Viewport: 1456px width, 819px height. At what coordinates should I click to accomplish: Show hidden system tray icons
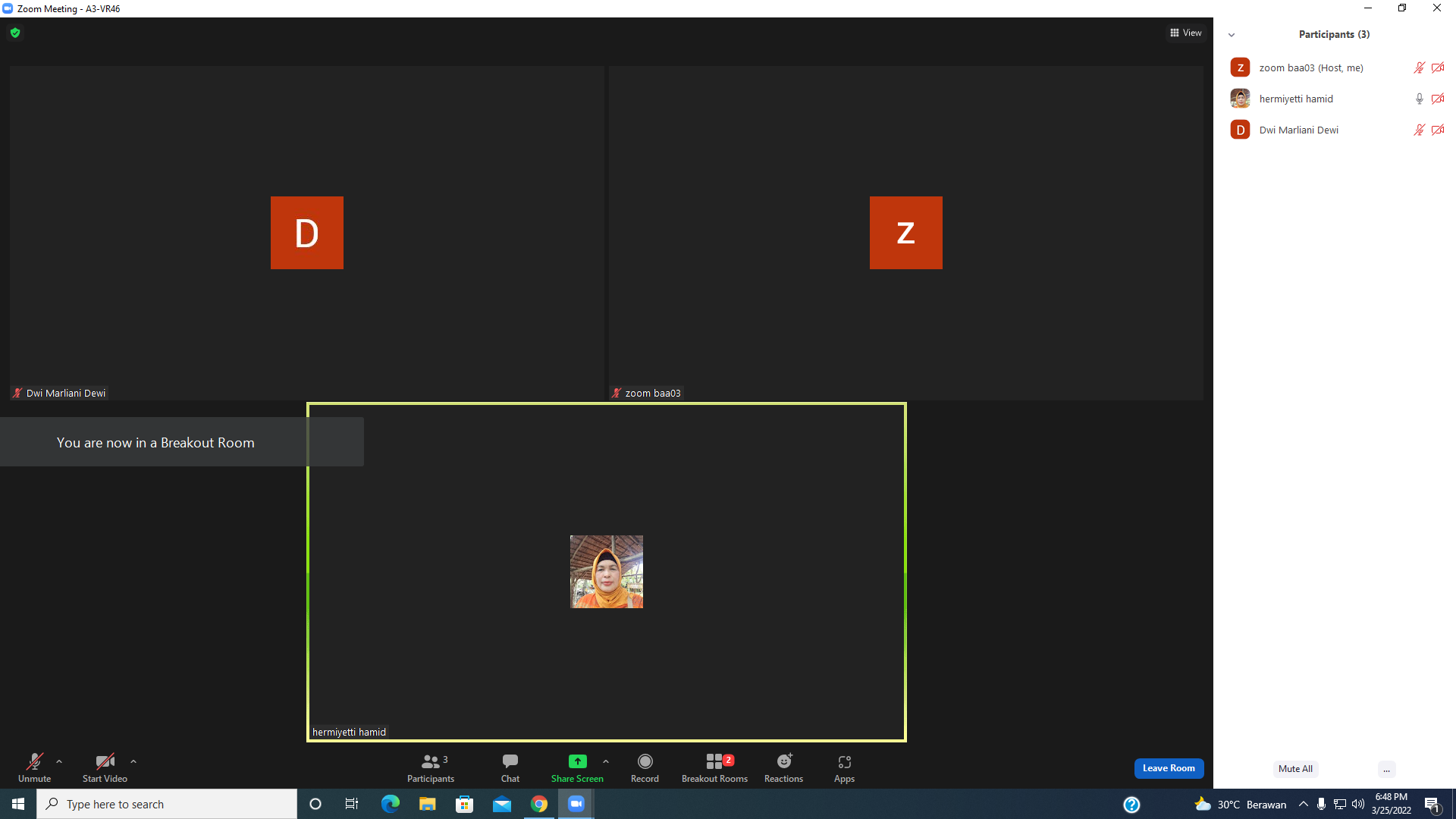(x=1304, y=804)
